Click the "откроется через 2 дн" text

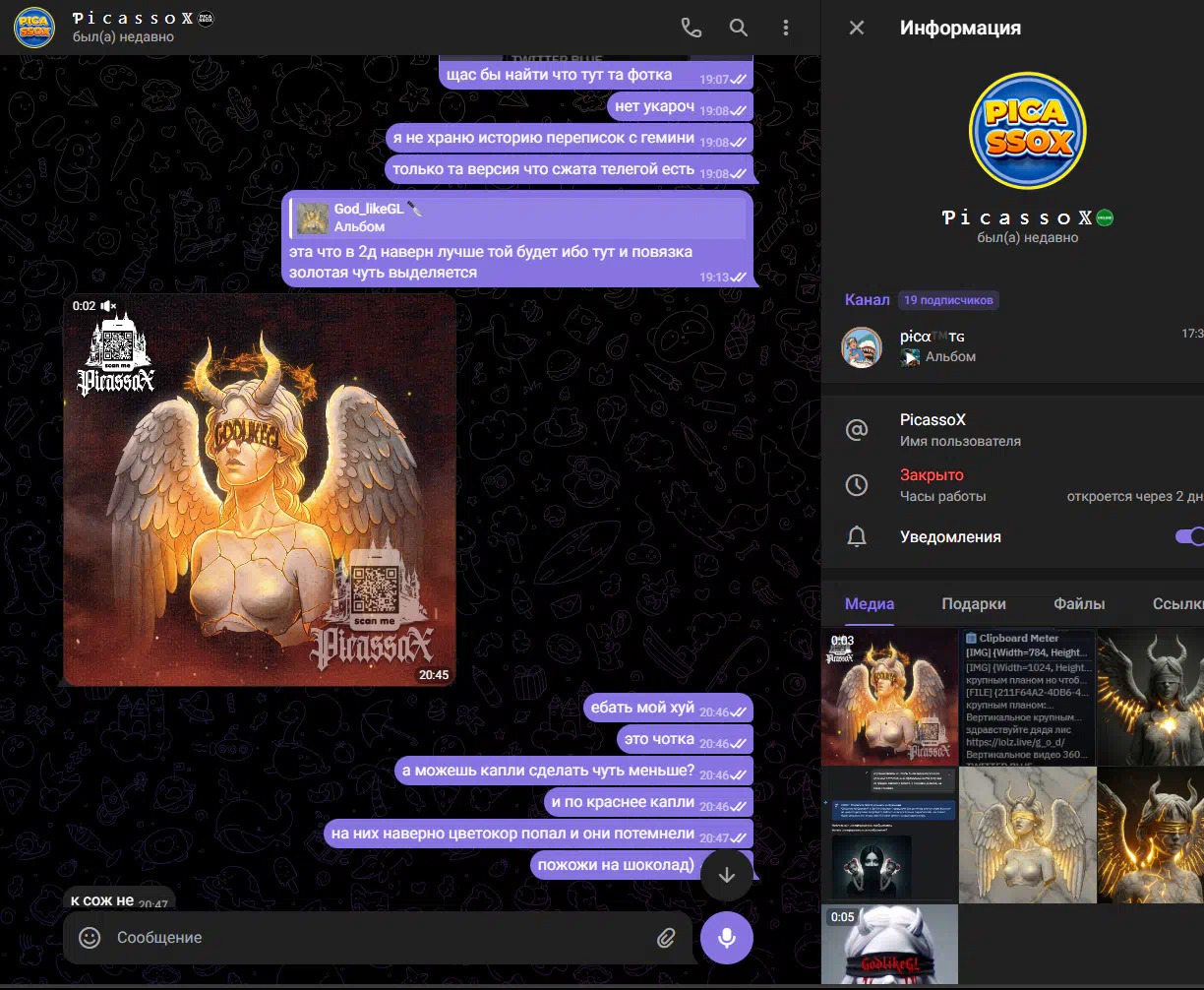pos(1135,496)
